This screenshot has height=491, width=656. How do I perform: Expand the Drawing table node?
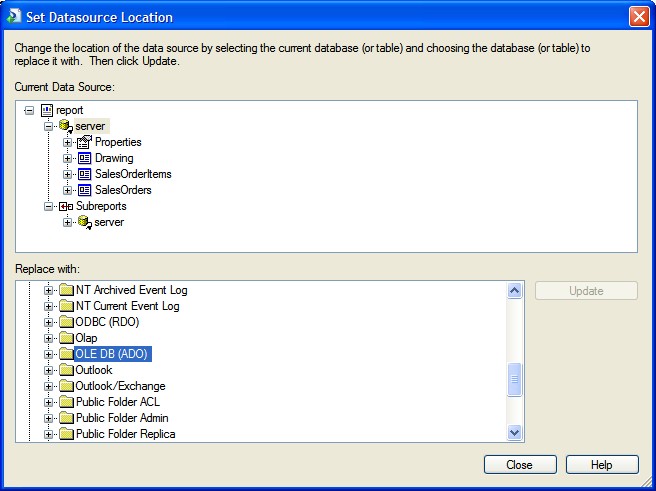[68, 158]
